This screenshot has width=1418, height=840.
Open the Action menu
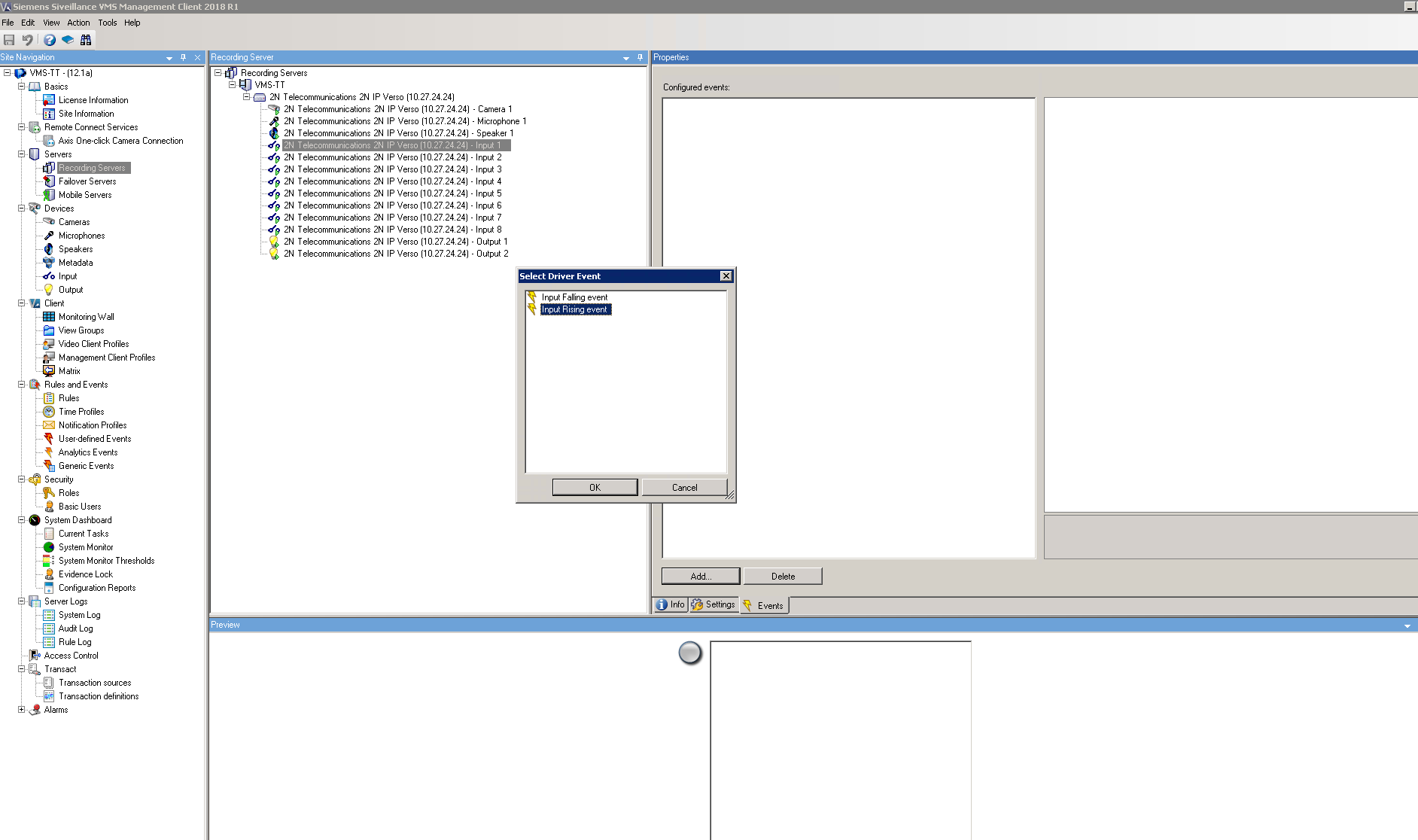[x=78, y=23]
